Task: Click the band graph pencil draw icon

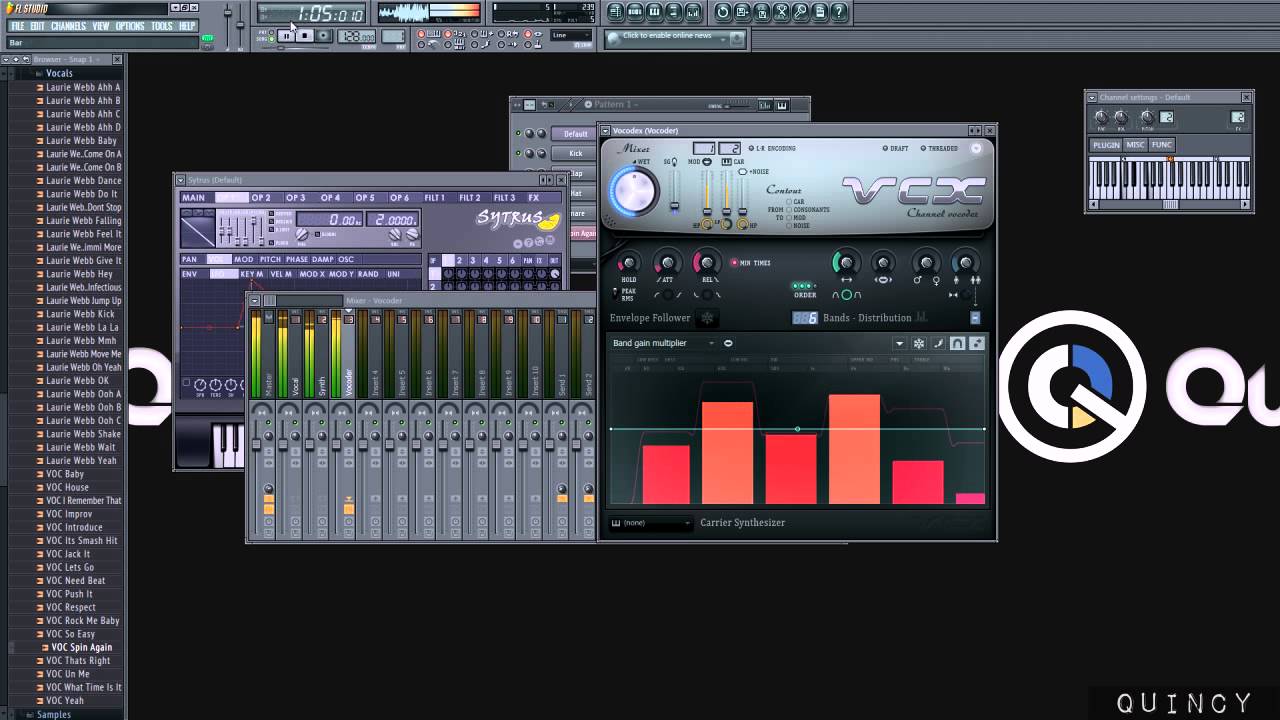Action: [x=938, y=343]
